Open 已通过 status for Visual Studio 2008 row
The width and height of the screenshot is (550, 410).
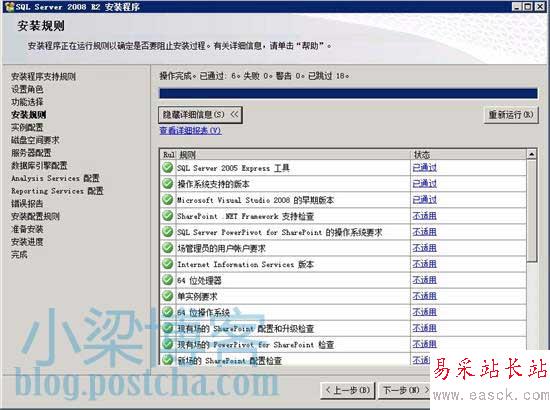point(425,200)
